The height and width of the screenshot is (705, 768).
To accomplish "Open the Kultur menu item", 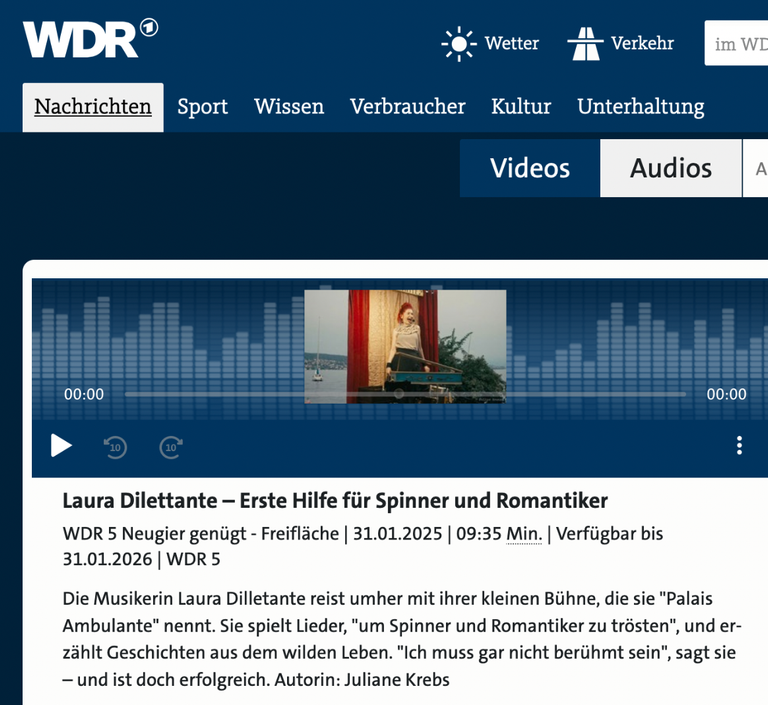I will point(521,107).
